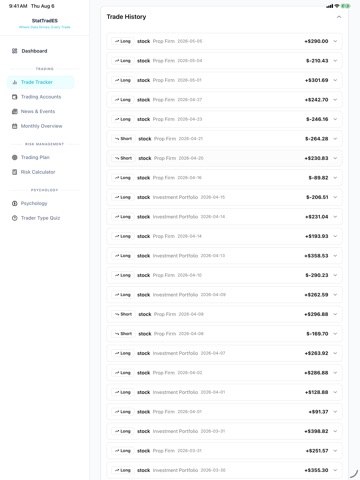Click Investment Portfolio label on 2026-04-15 trade

coord(175,197)
